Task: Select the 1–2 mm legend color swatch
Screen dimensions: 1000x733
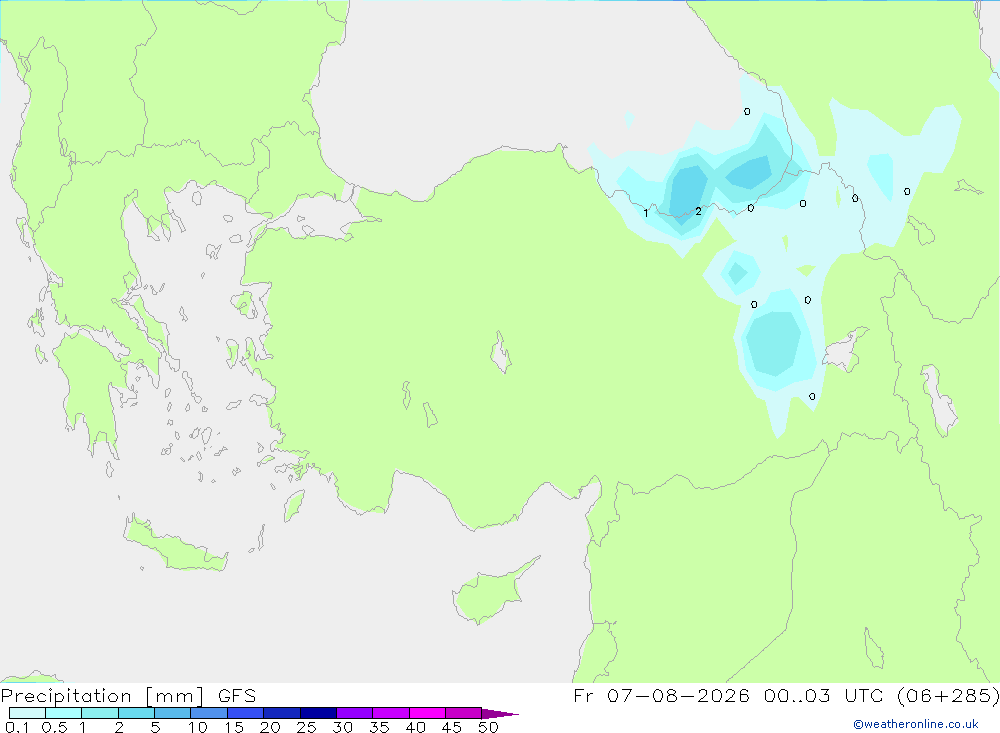Action: click(x=100, y=713)
